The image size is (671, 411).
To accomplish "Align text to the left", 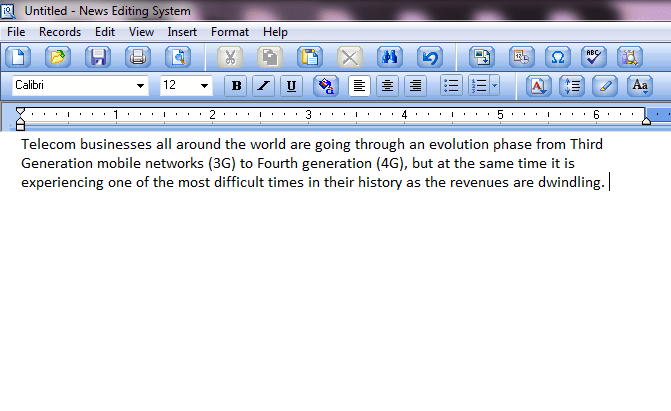I will [359, 86].
